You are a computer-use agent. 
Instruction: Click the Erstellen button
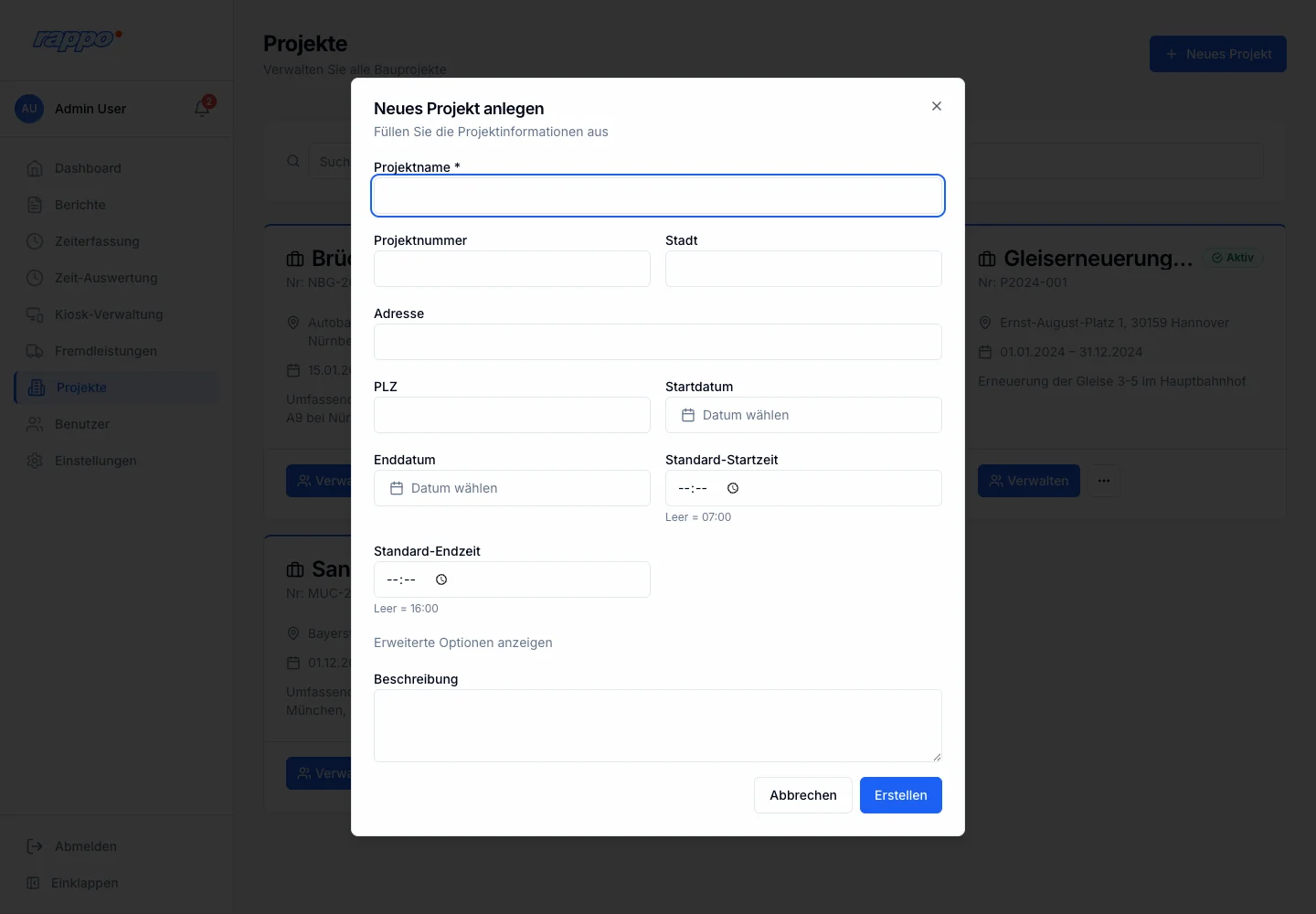coord(901,795)
